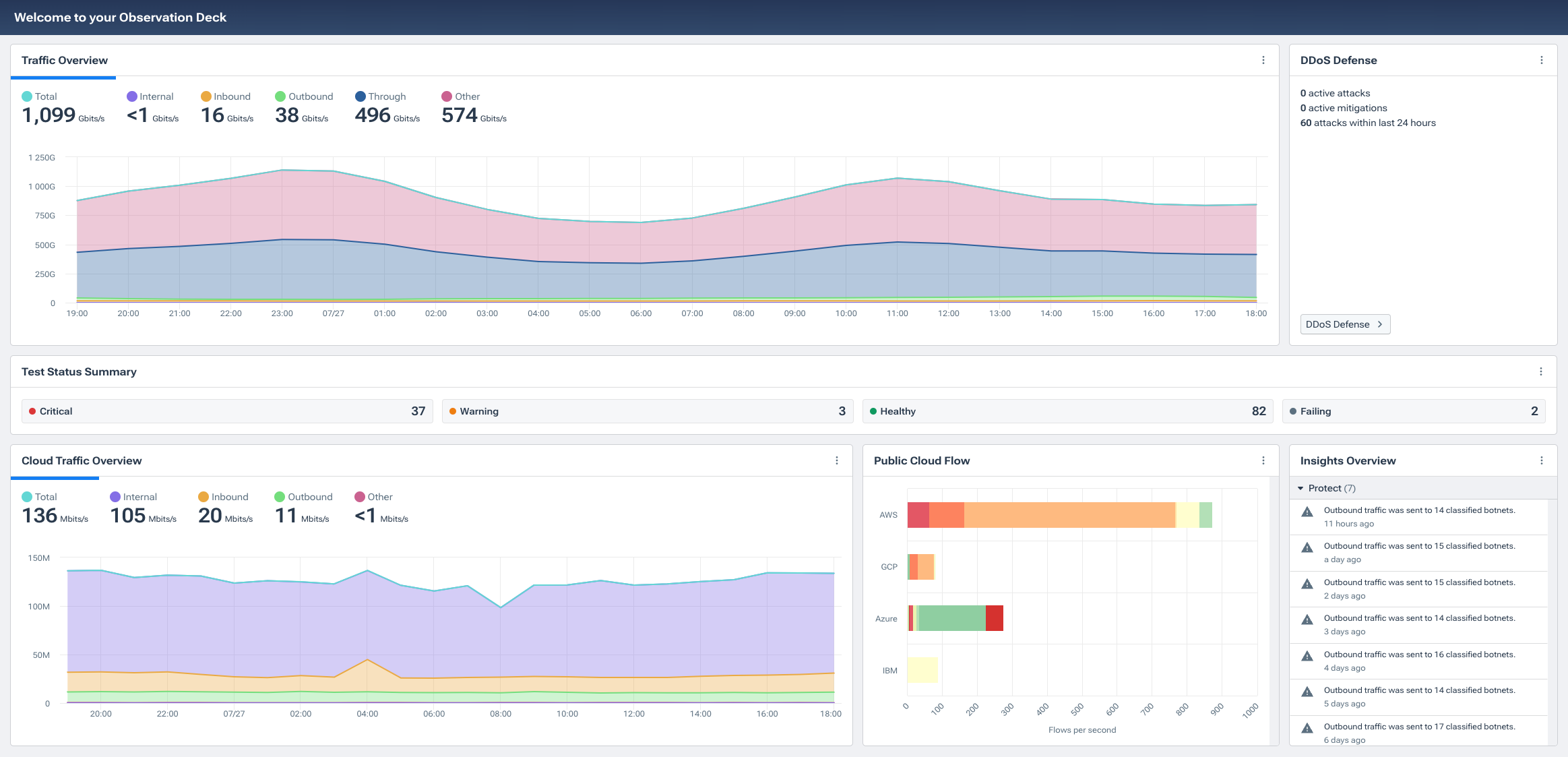The height and width of the screenshot is (757, 1568).
Task: Open Failing tests count 2
Action: [x=1414, y=411]
